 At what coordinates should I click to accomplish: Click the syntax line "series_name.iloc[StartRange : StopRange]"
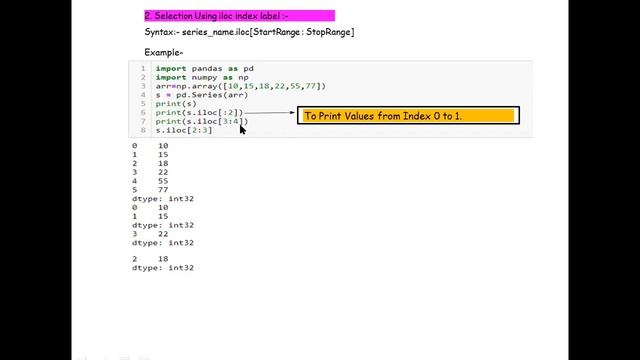tap(268, 32)
